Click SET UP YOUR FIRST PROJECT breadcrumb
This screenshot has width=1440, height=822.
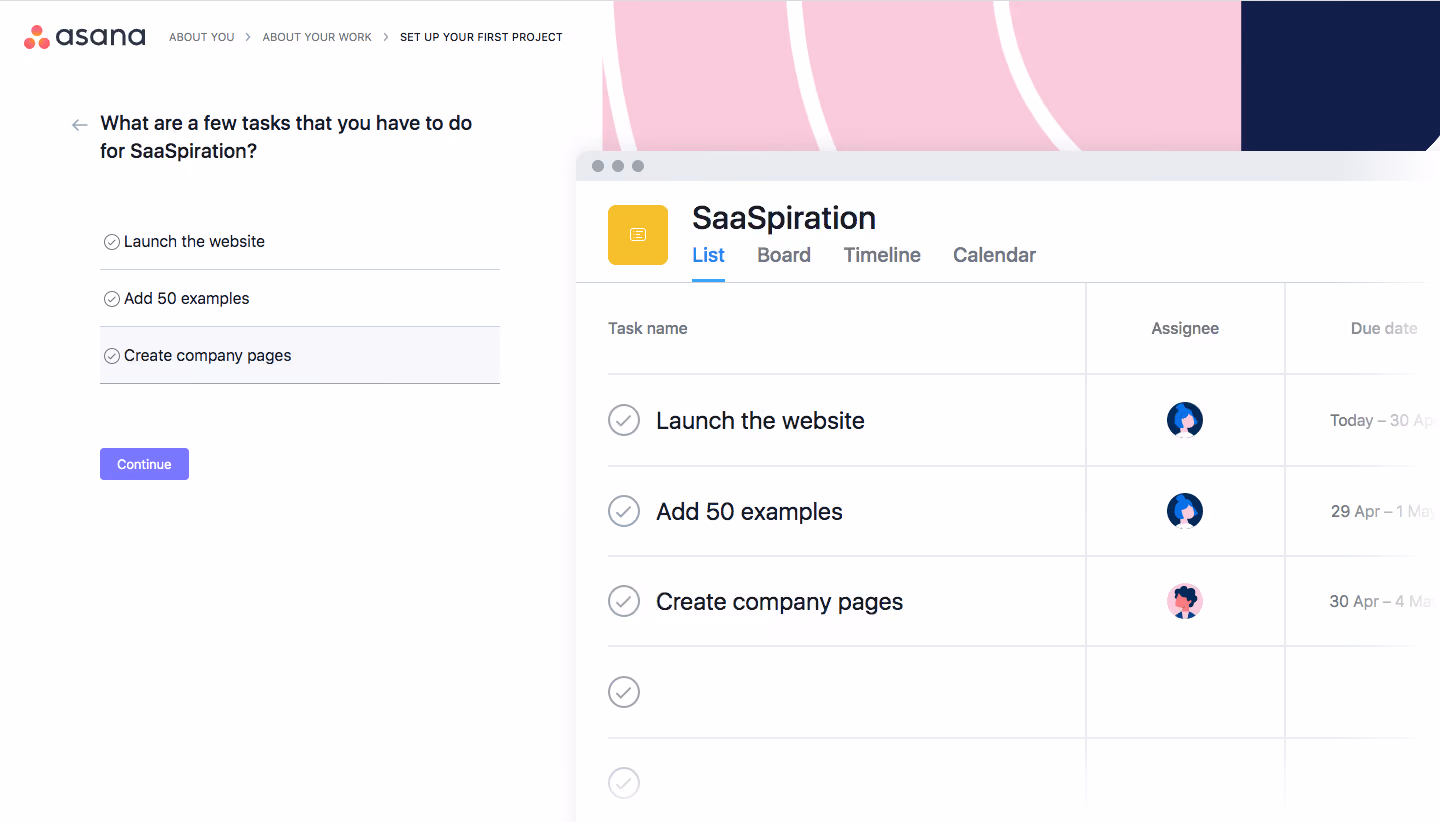coord(481,37)
